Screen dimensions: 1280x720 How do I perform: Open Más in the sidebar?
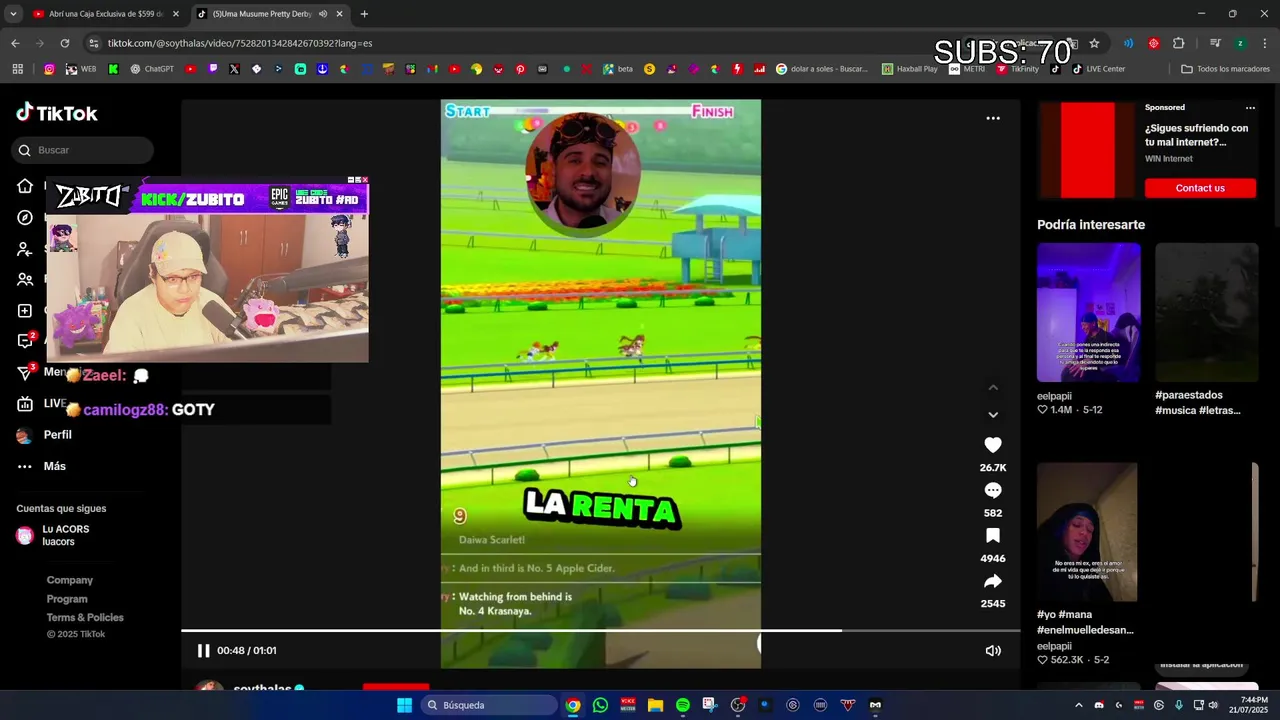point(42,466)
